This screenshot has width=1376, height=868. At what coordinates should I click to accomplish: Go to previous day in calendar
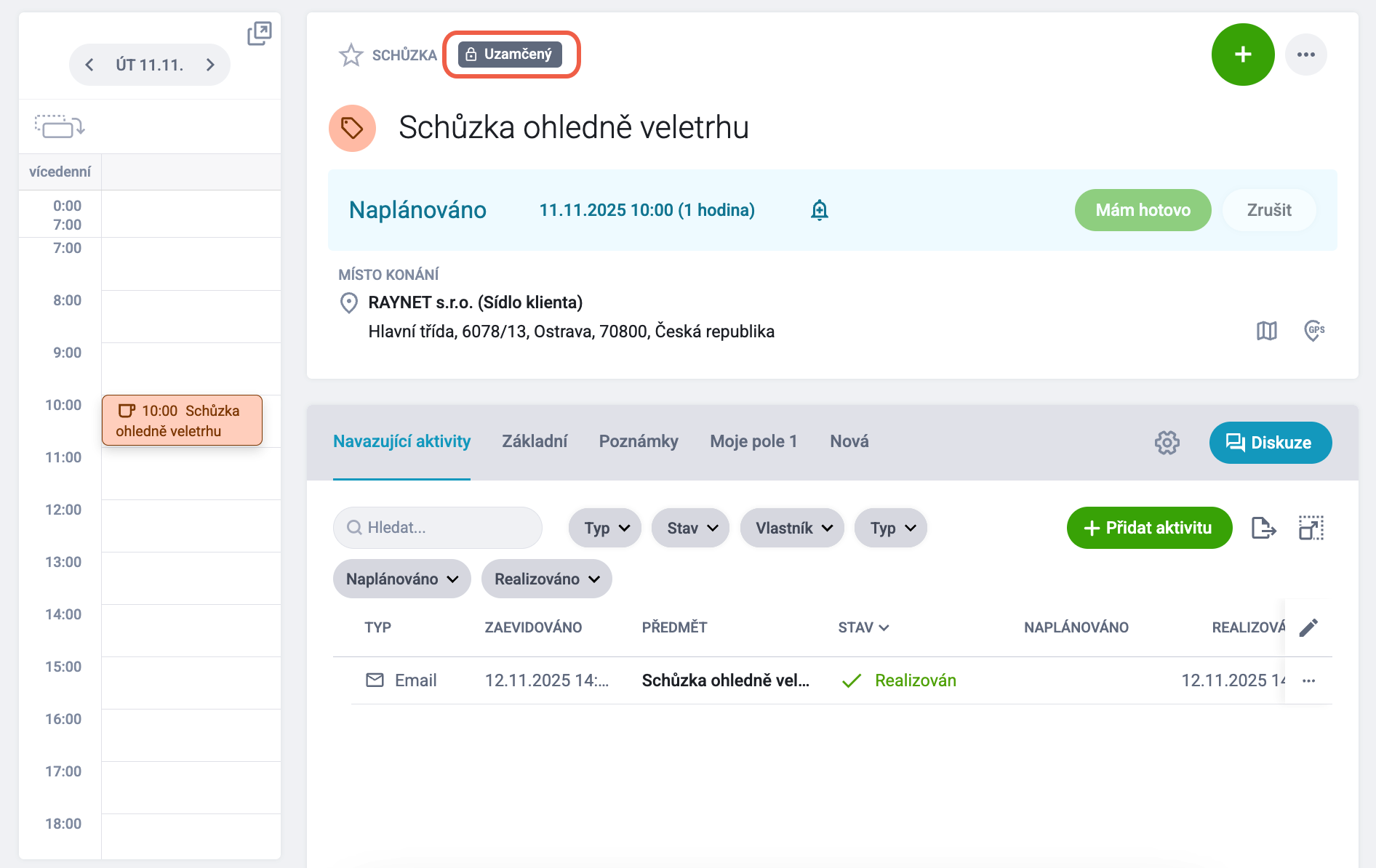pos(89,65)
